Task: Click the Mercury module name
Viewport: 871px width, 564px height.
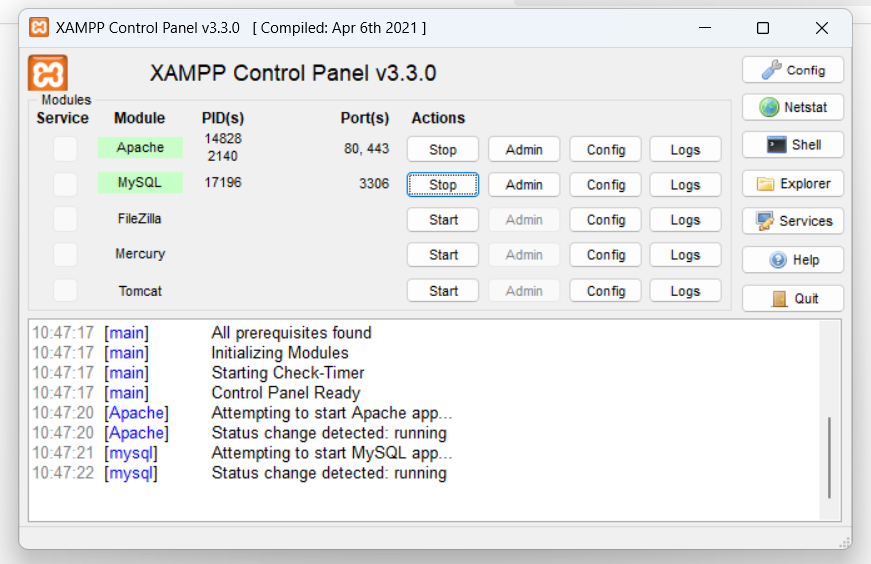Action: point(140,254)
